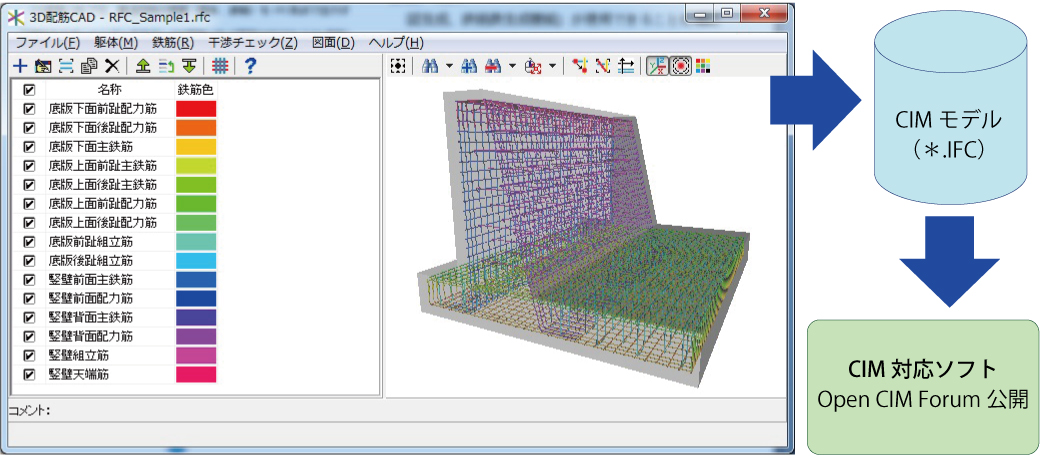Click the copy documents icon

[89, 66]
